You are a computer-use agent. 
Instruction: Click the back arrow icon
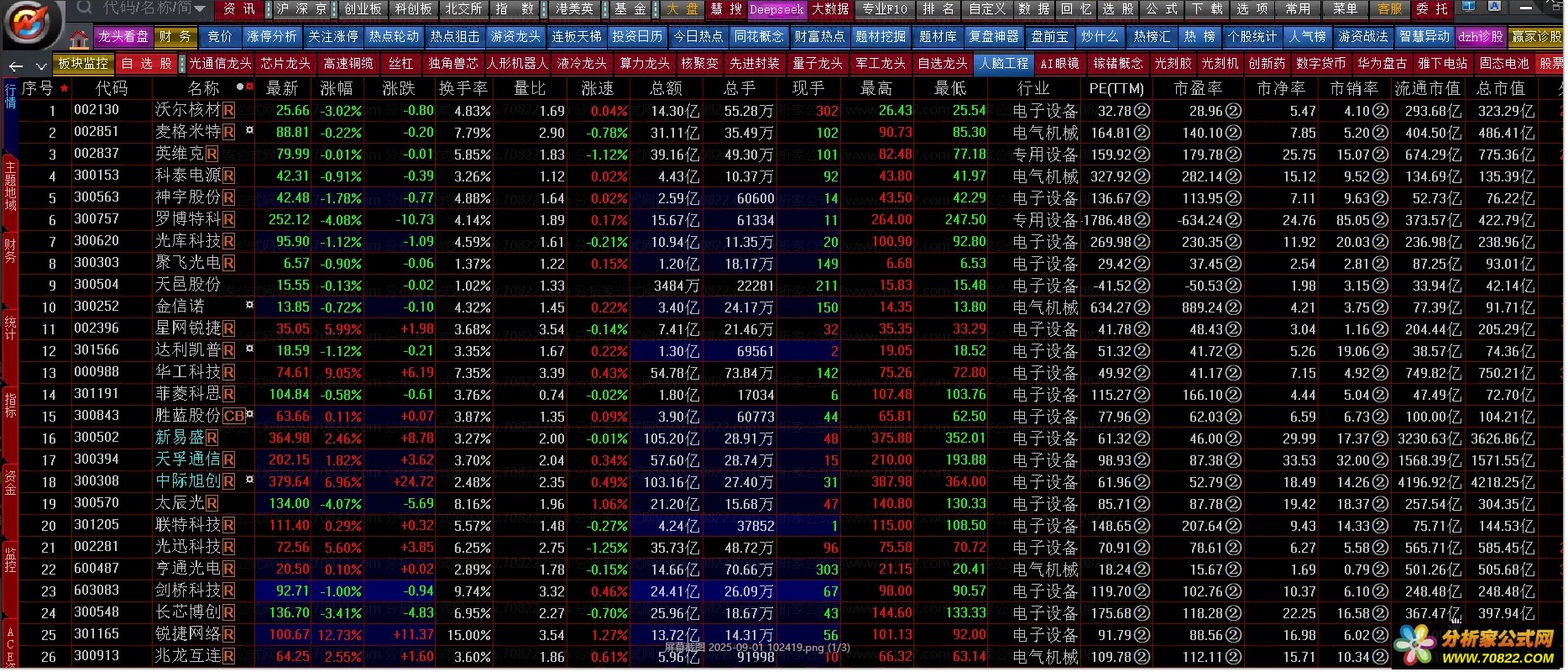pos(16,65)
